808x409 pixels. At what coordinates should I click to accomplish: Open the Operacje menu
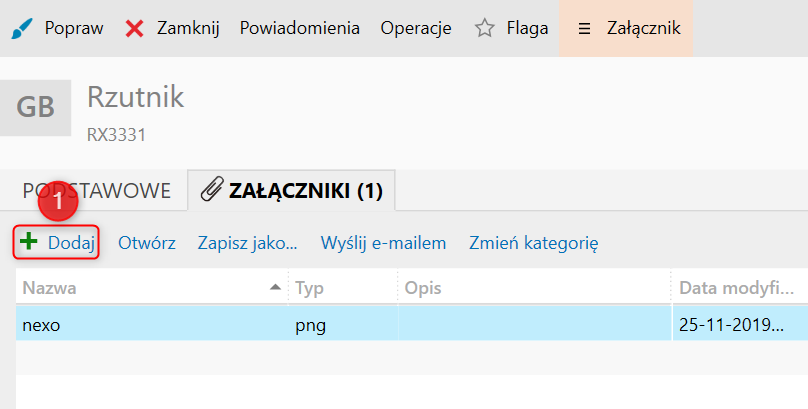coord(415,28)
